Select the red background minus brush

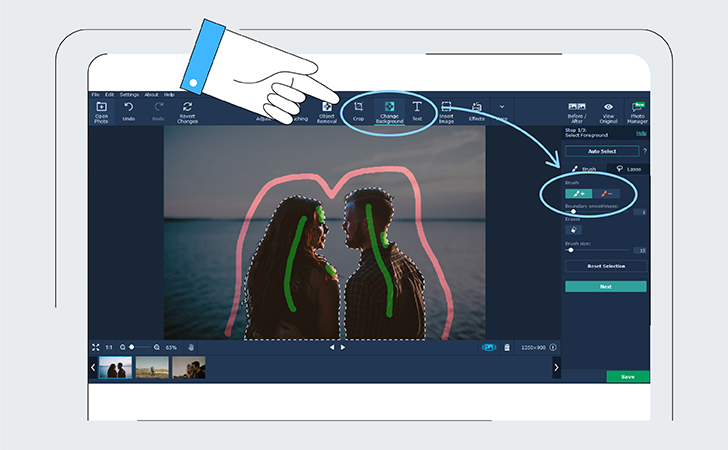point(606,194)
